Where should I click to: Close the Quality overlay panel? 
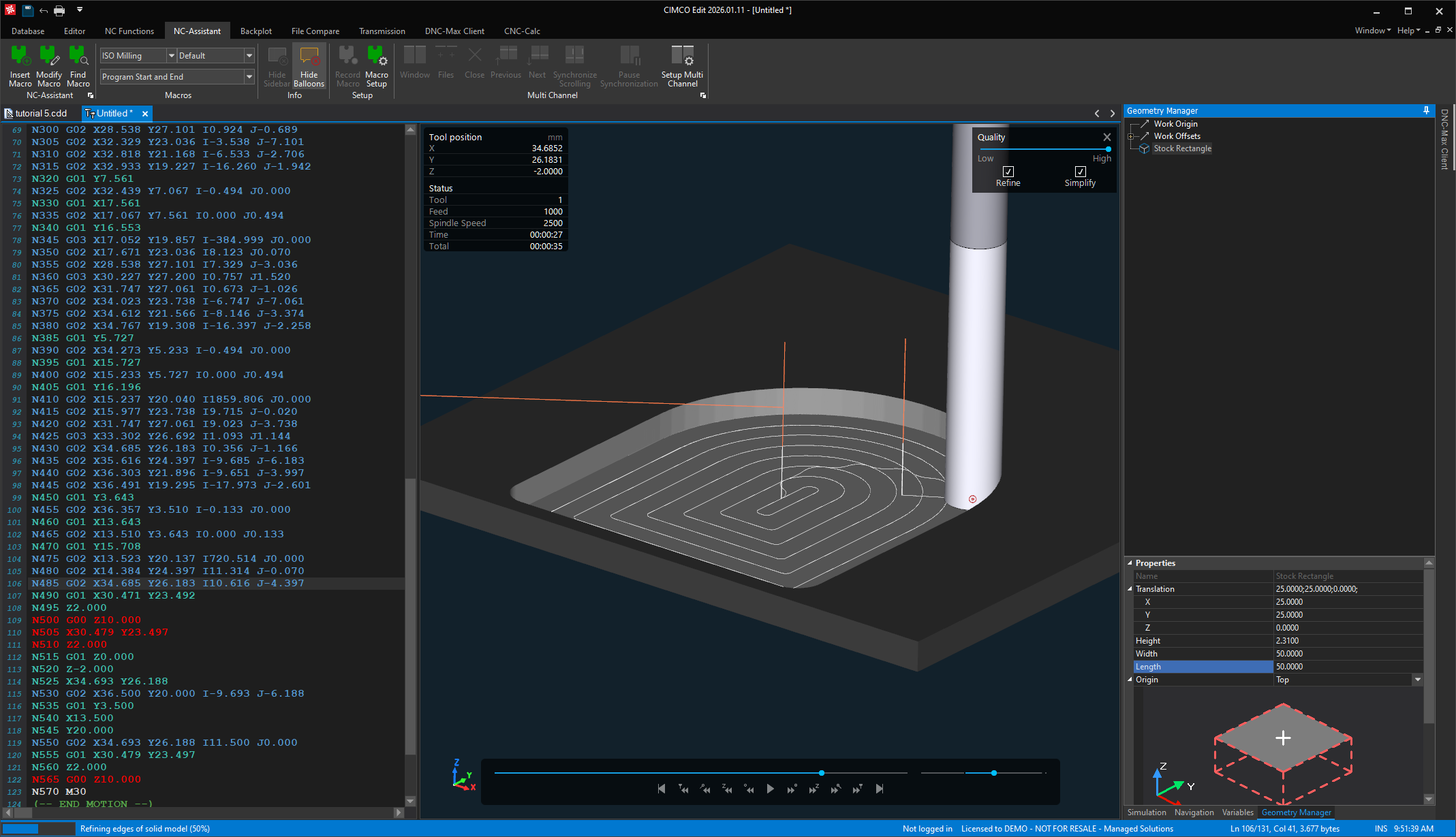coord(1106,137)
